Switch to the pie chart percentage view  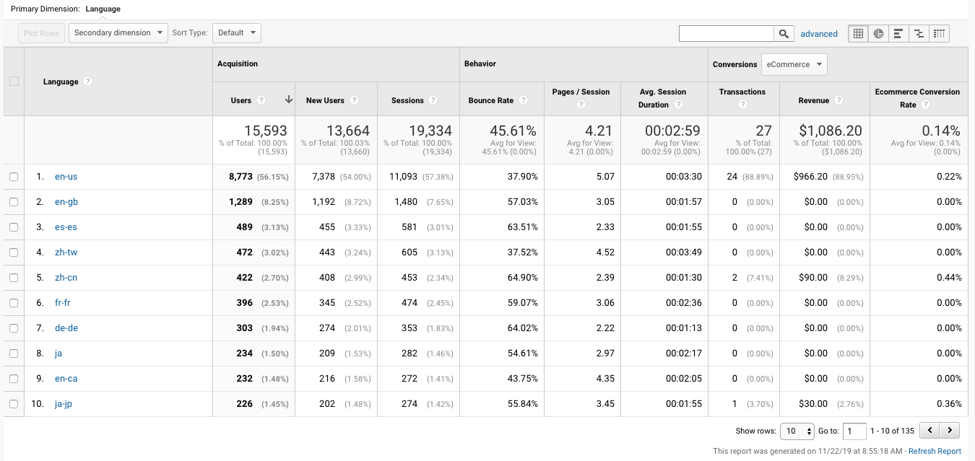point(878,34)
